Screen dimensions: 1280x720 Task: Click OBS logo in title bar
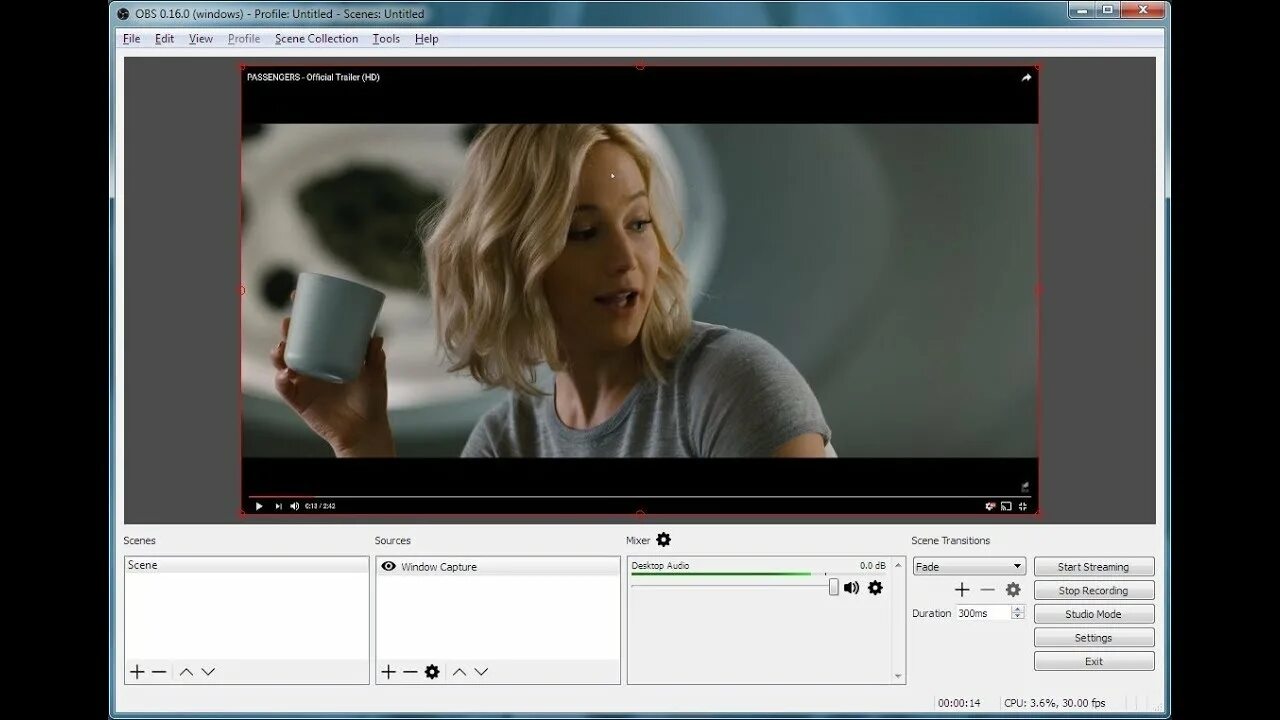click(x=123, y=14)
